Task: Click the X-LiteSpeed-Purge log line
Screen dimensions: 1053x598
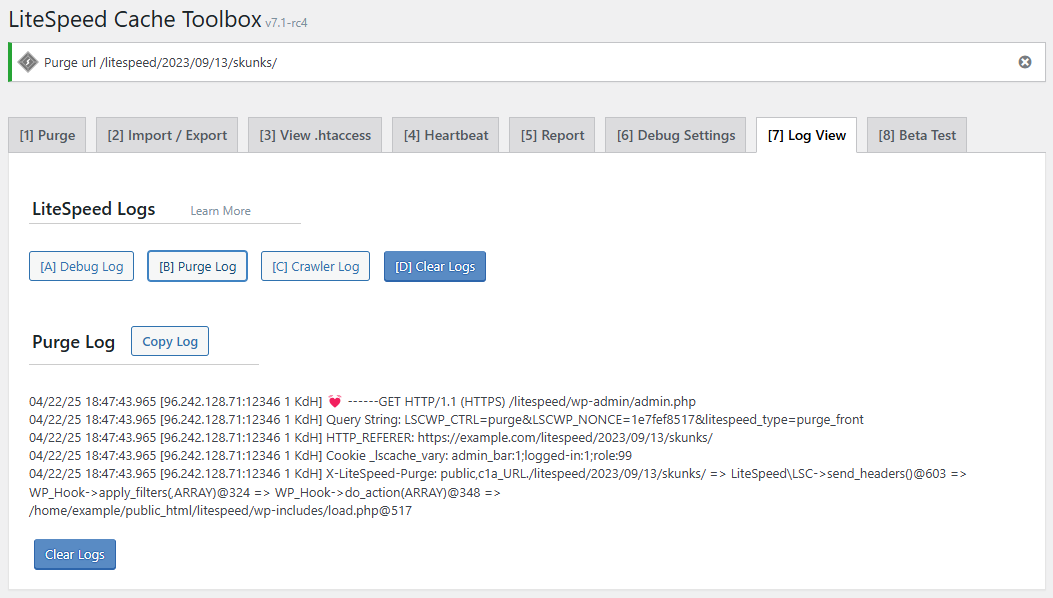Action: pos(498,474)
